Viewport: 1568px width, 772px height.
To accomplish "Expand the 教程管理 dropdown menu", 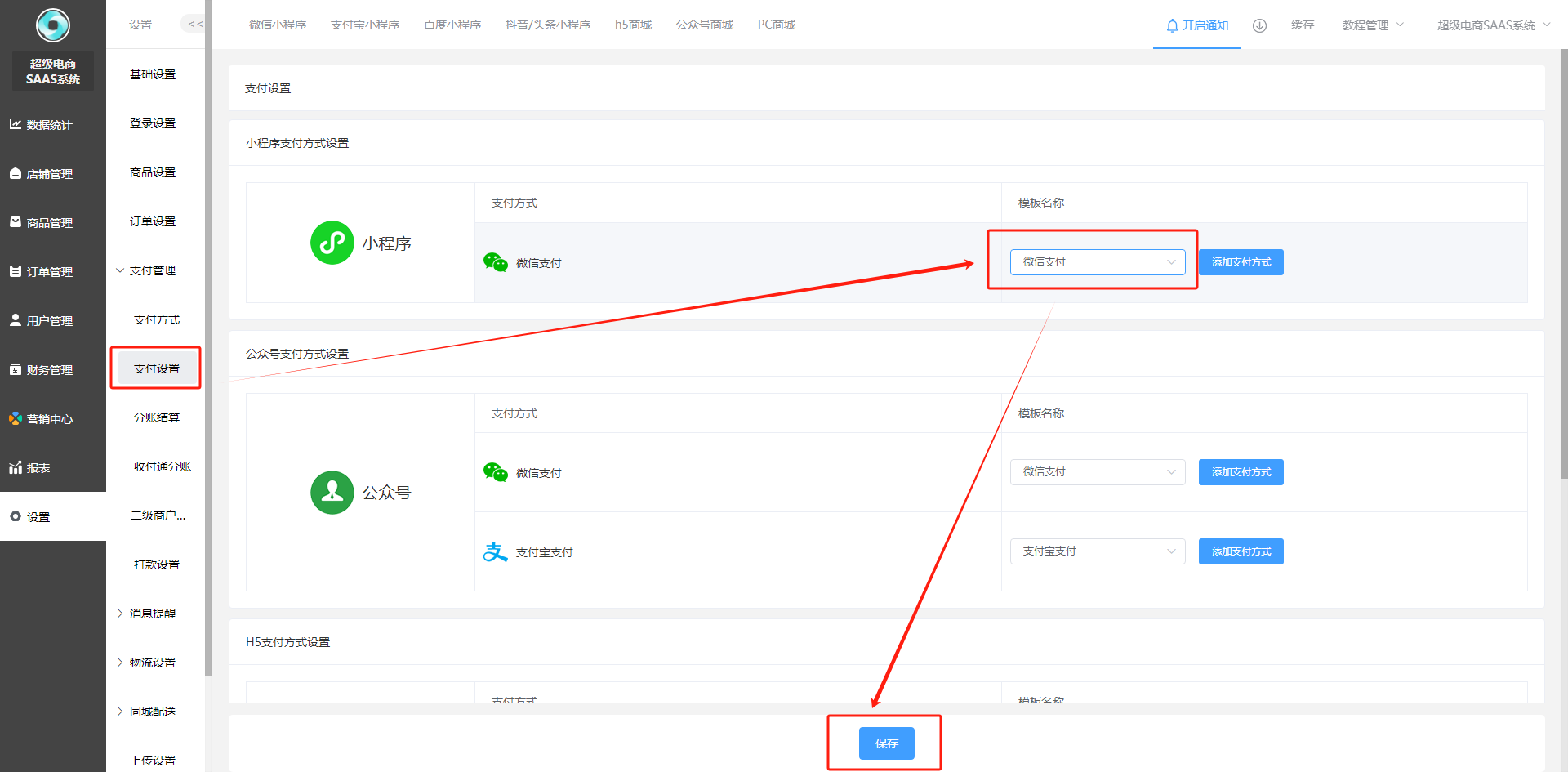I will [1373, 25].
